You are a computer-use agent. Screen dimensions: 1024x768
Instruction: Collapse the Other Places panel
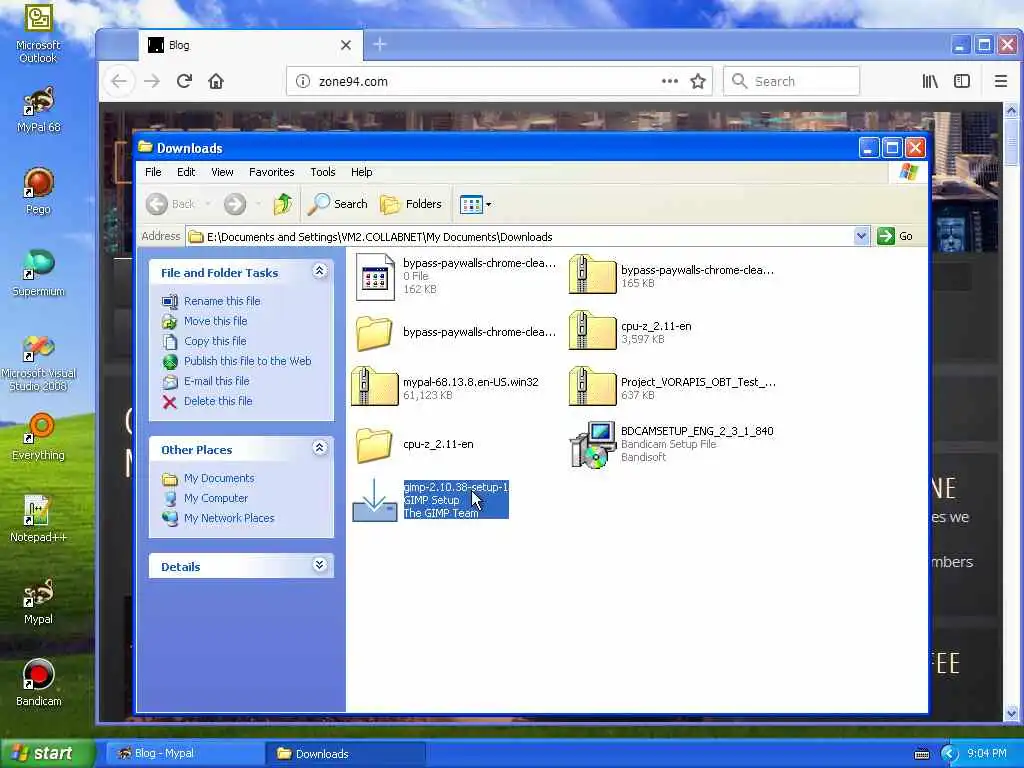coord(319,448)
